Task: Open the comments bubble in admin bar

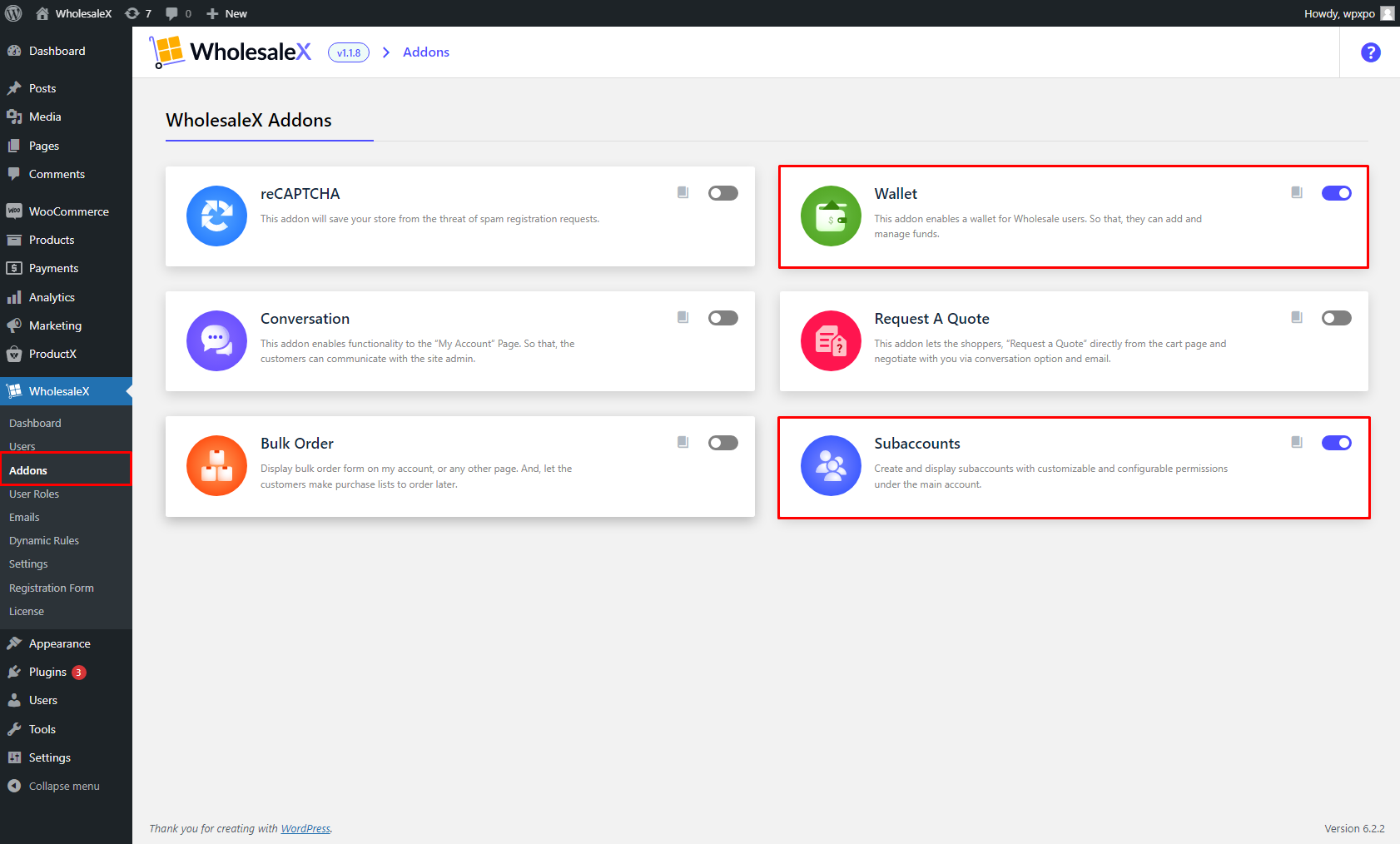Action: (171, 13)
